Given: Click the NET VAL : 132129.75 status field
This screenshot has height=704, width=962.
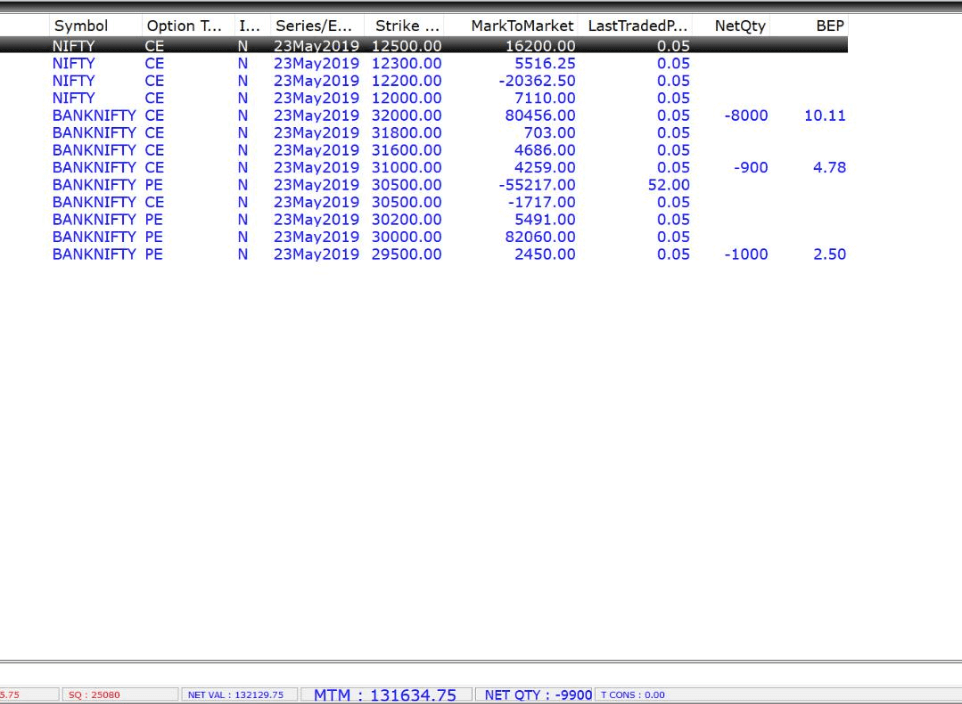Looking at the screenshot, I should (239, 695).
